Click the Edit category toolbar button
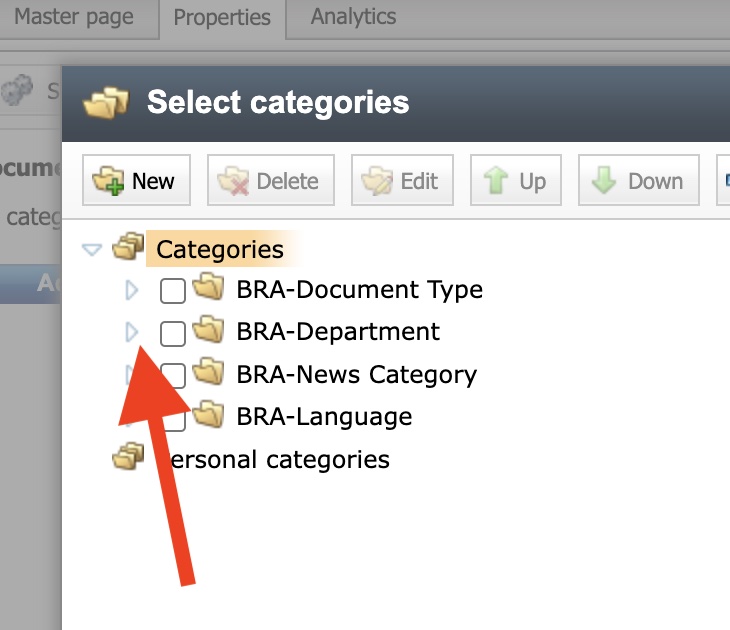730x630 pixels. click(x=402, y=181)
